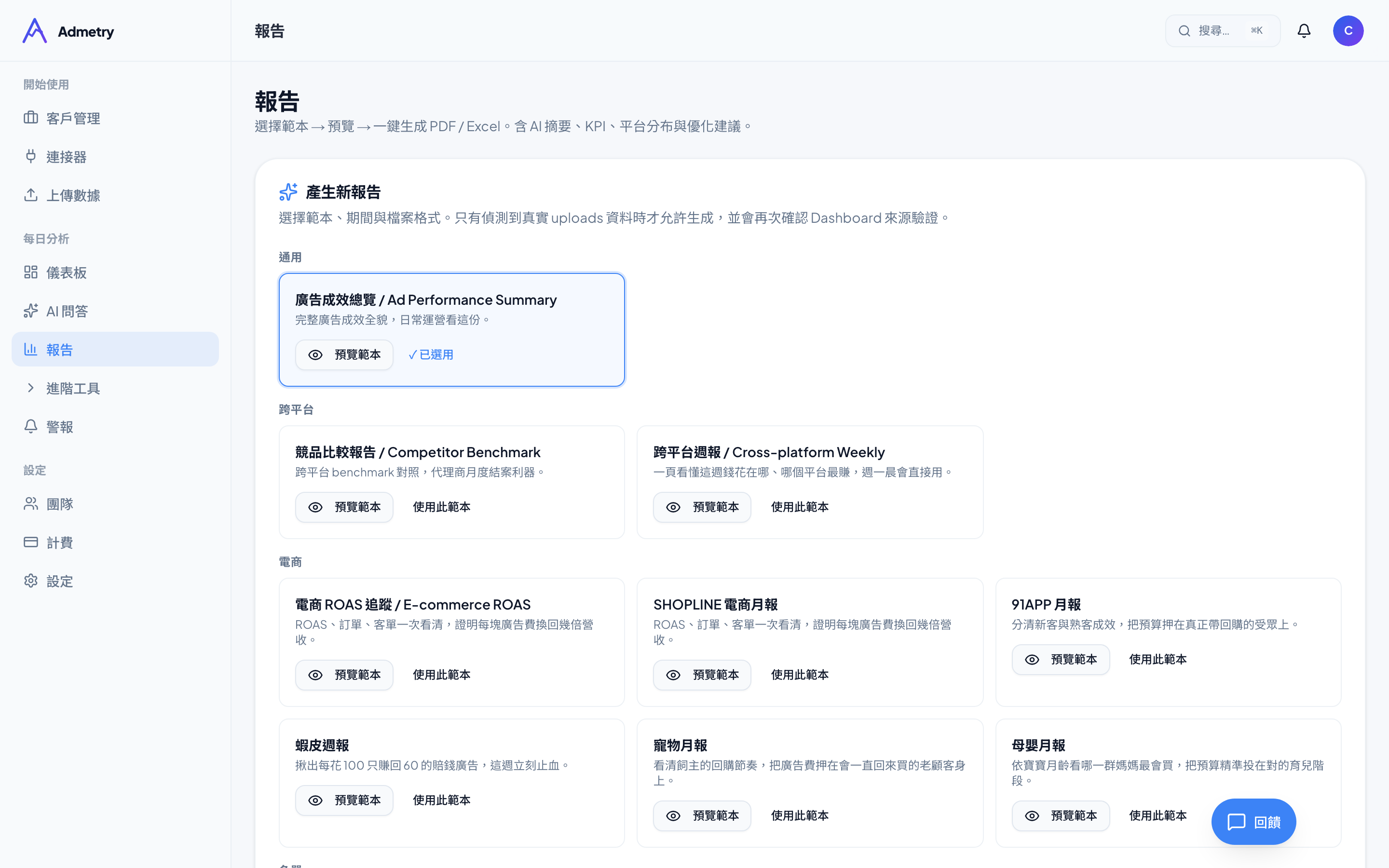Click the chat bubble icon in 回饋

click(1236, 822)
